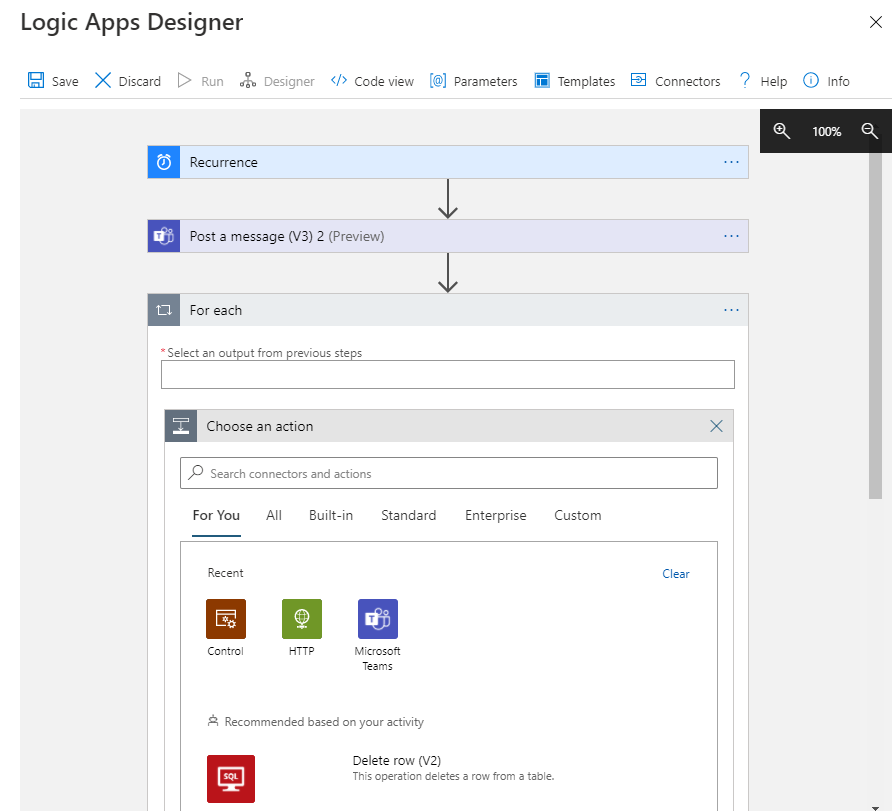Click the Designer workflow icon
Viewport: 892px width, 811px height.
(x=247, y=80)
